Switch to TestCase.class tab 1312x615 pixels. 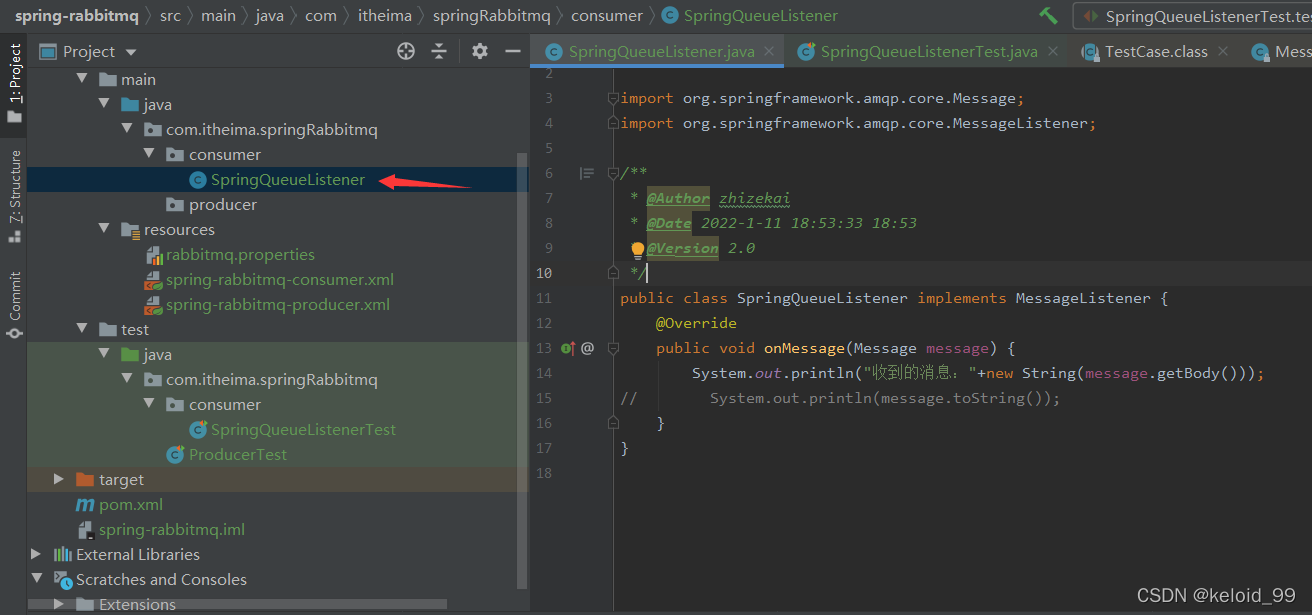(1155, 52)
